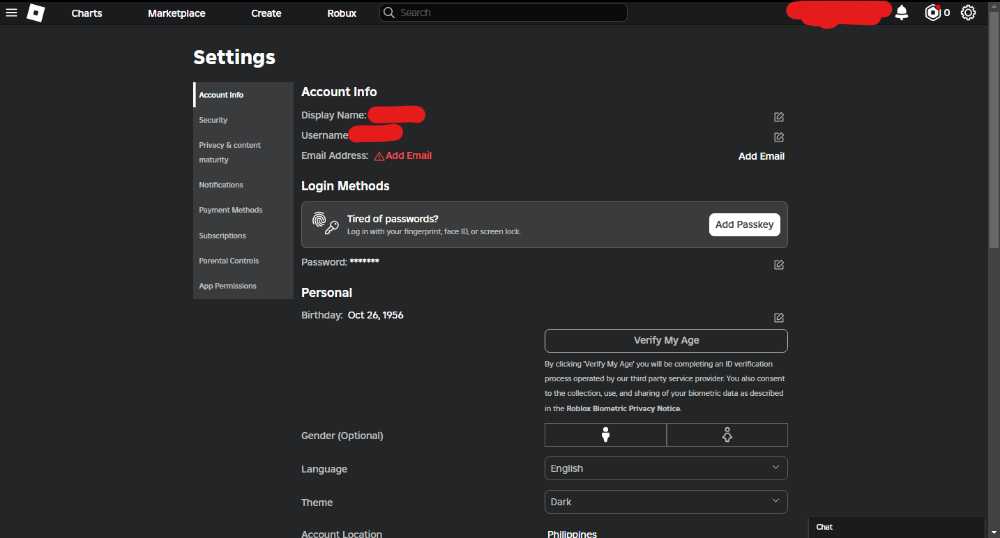This screenshot has width=1000, height=538.
Task: Open the Payment Methods tab
Action: click(x=243, y=210)
